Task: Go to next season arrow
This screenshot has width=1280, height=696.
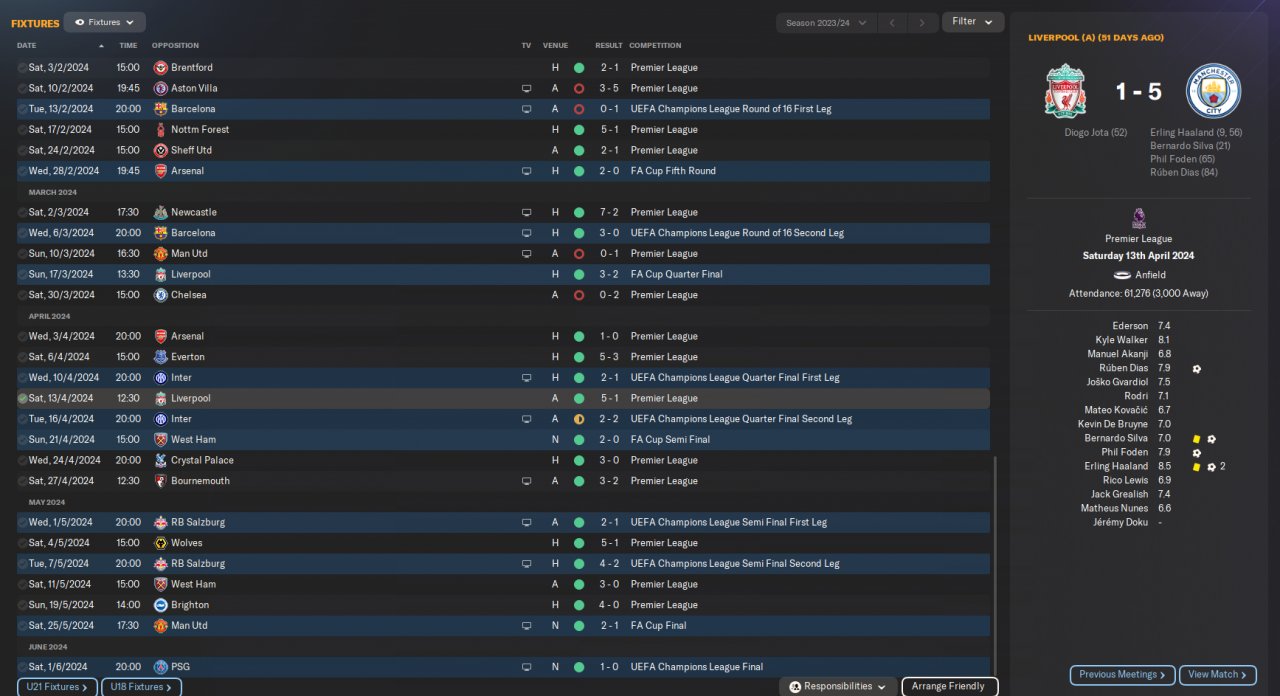Action: click(923, 22)
